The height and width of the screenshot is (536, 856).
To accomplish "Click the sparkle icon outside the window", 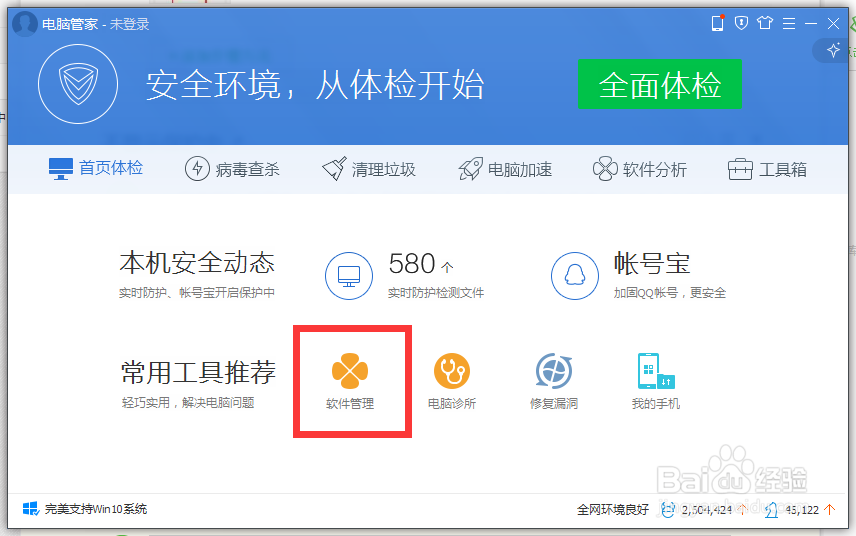I will tap(833, 50).
